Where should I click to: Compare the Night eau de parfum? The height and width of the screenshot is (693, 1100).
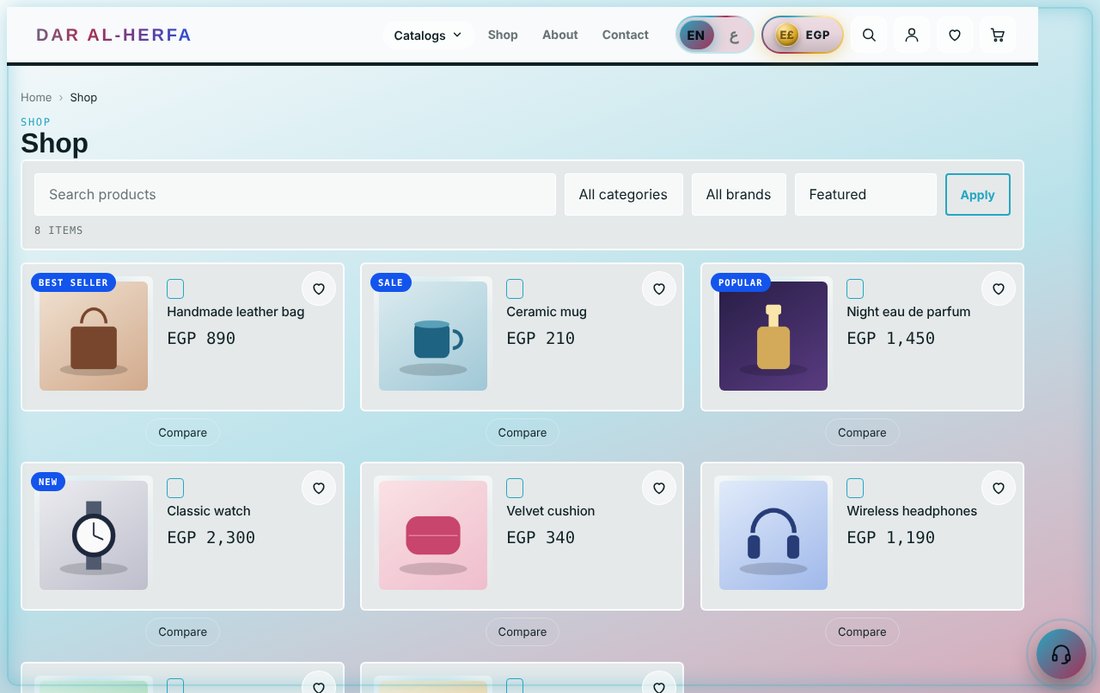[862, 433]
